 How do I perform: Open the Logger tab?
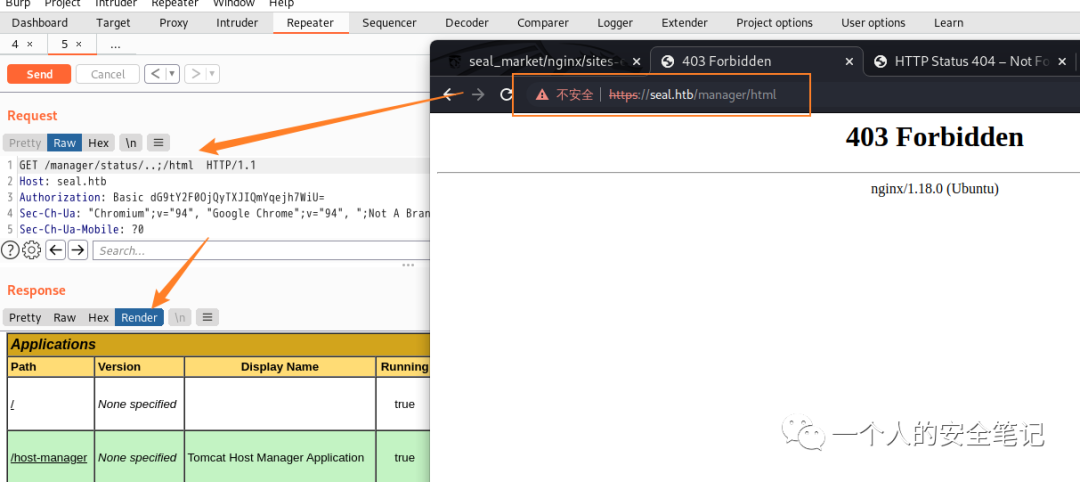pyautogui.click(x=615, y=23)
